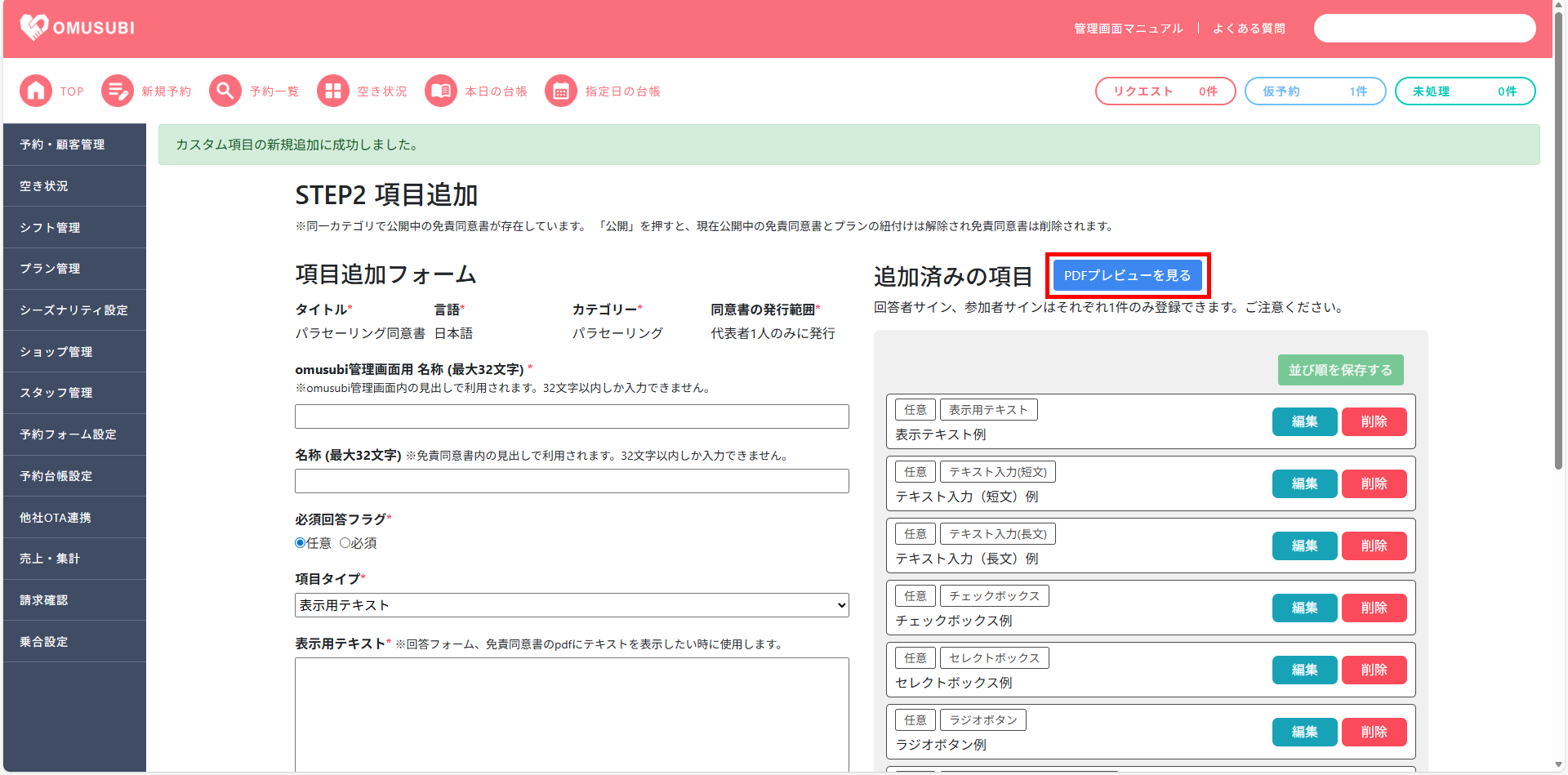Click the omusubi管理画面用 名称 input field
This screenshot has width=1568, height=775.
click(x=572, y=416)
